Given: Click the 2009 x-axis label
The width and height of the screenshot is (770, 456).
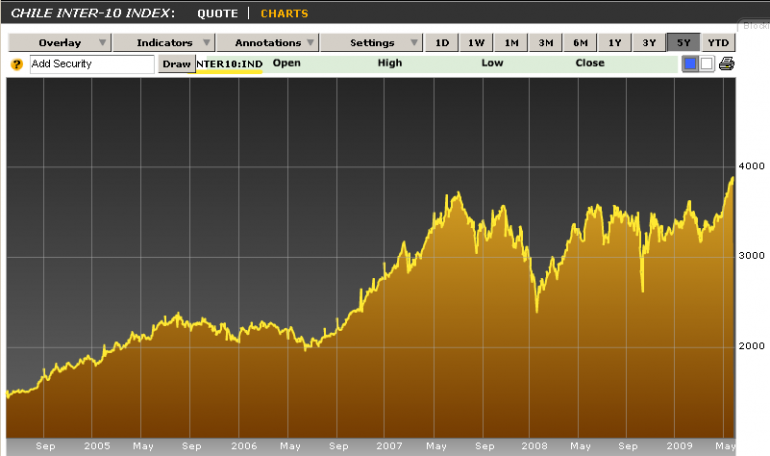Looking at the screenshot, I should pyautogui.click(x=679, y=446).
